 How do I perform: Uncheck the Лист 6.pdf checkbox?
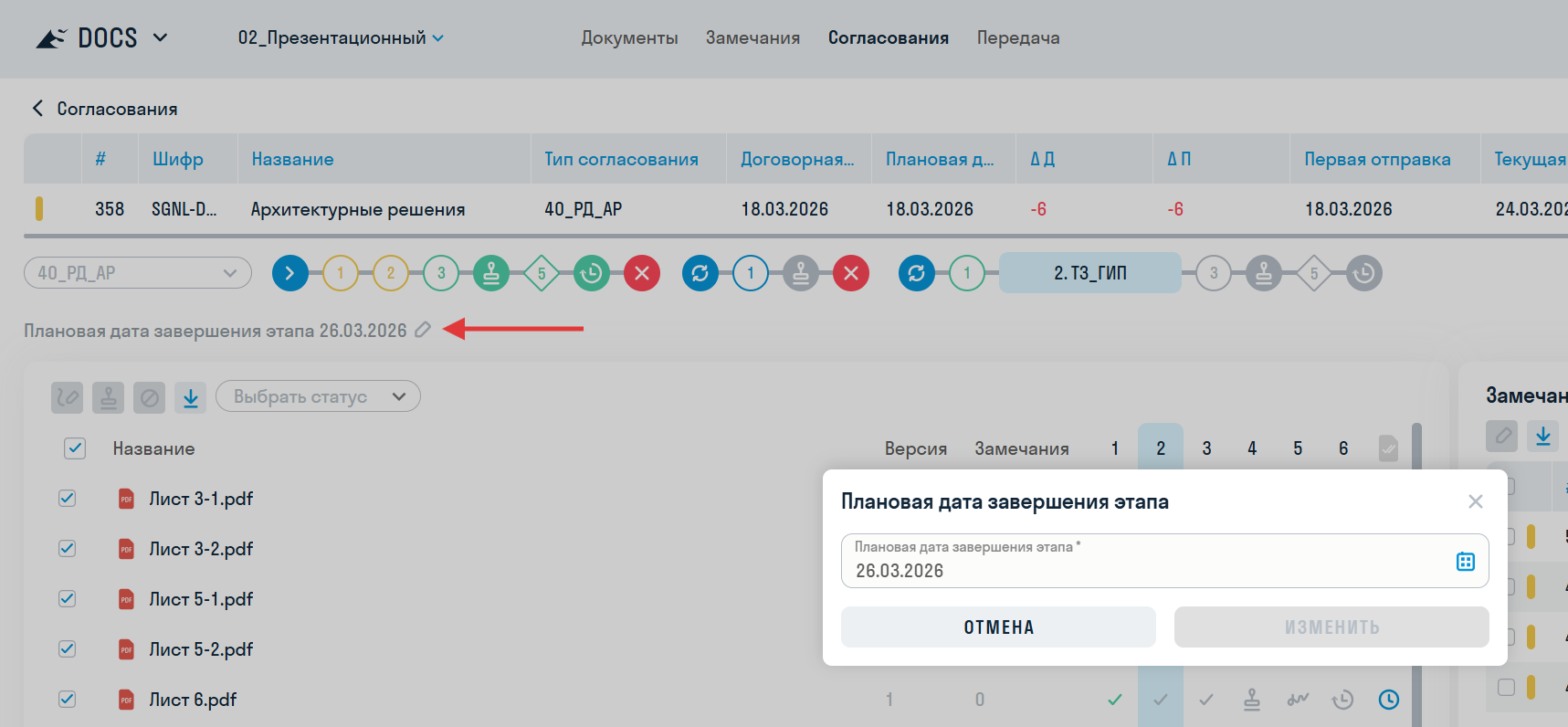coord(68,700)
